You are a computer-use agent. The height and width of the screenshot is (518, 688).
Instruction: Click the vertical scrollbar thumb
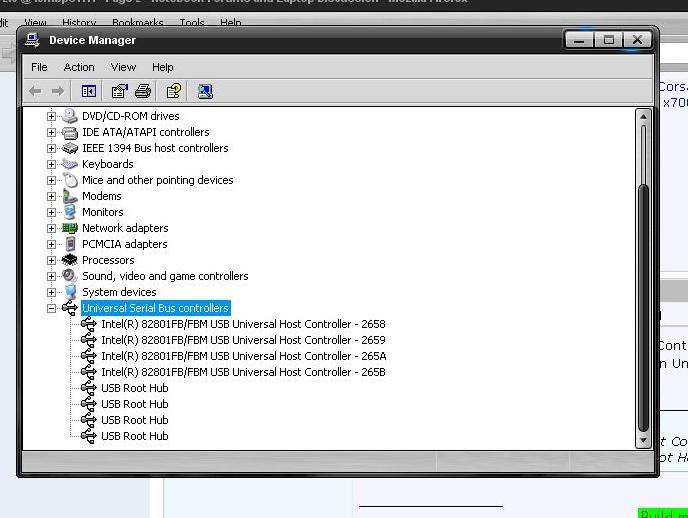(643, 307)
